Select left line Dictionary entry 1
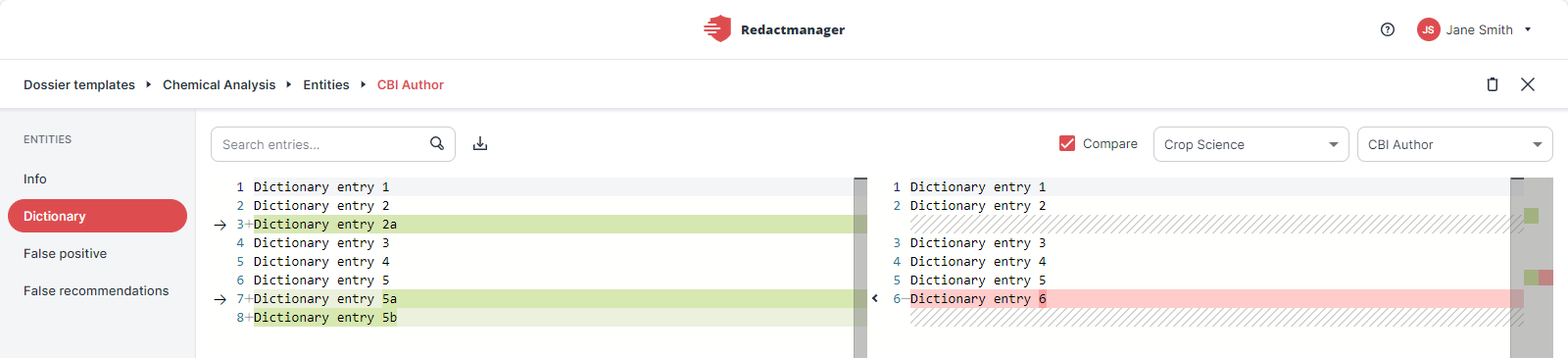Viewport: 1568px width, 358px height. (321, 186)
